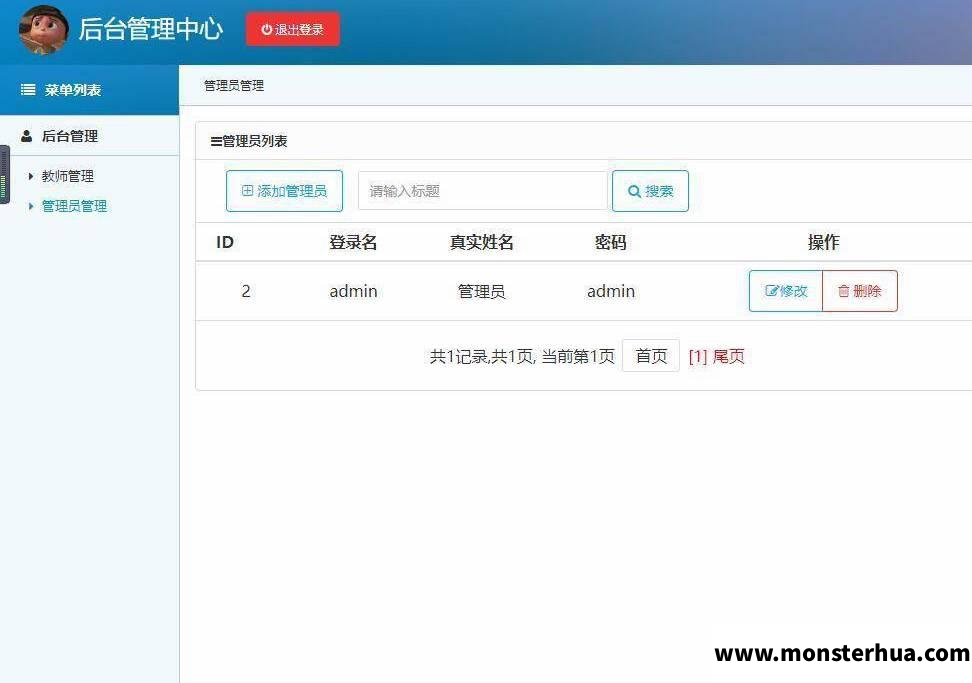Click the 搜索 search button

650,191
